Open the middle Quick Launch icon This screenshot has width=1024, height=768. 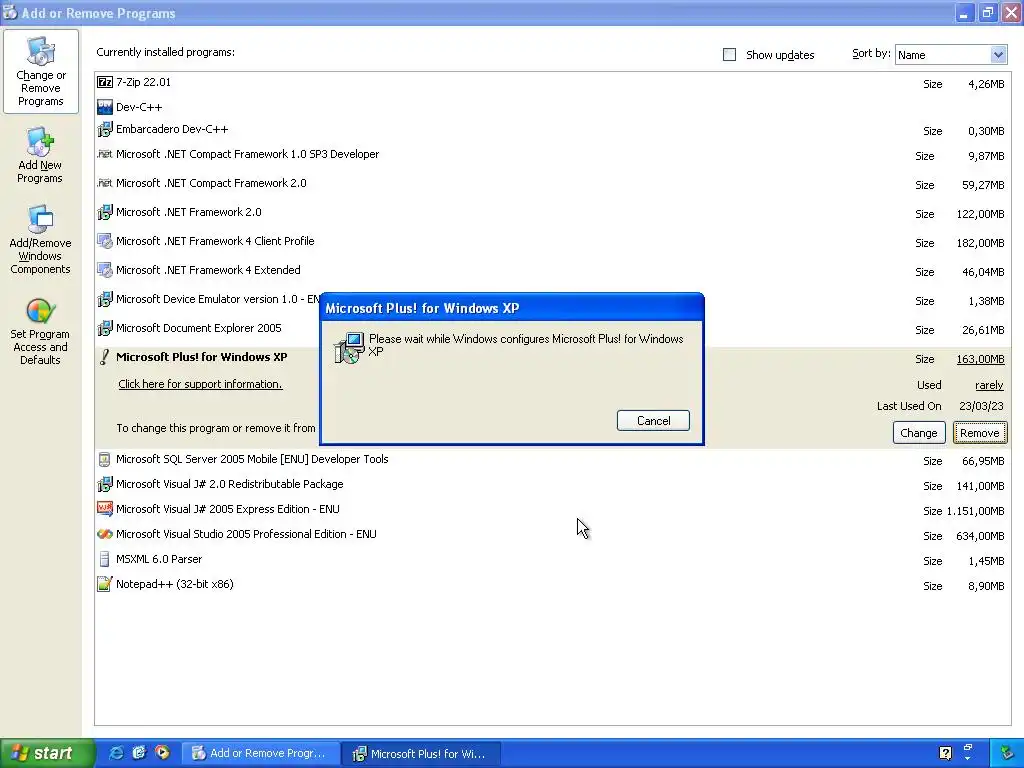[139, 753]
